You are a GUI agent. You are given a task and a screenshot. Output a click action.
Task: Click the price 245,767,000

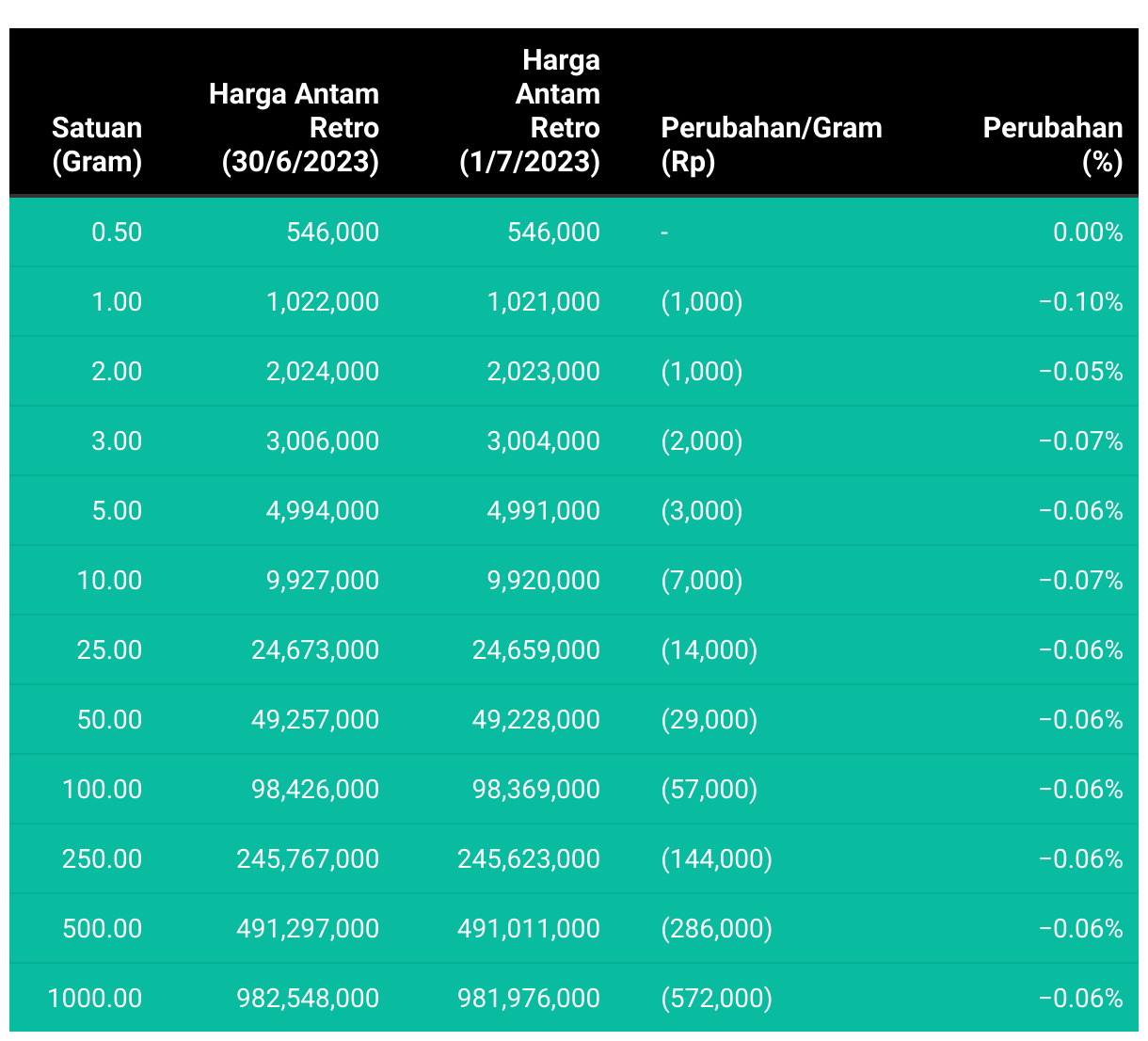[x=308, y=859]
